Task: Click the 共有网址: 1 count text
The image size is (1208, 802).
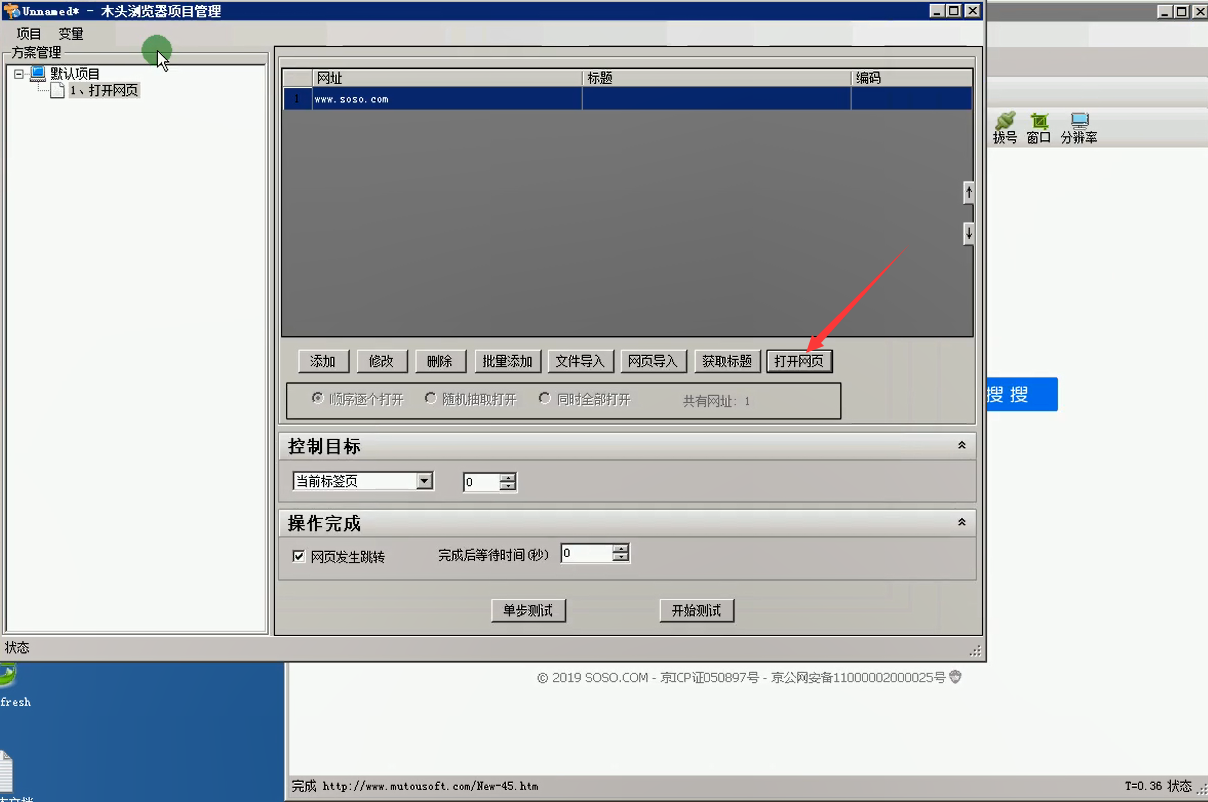Action: [716, 401]
